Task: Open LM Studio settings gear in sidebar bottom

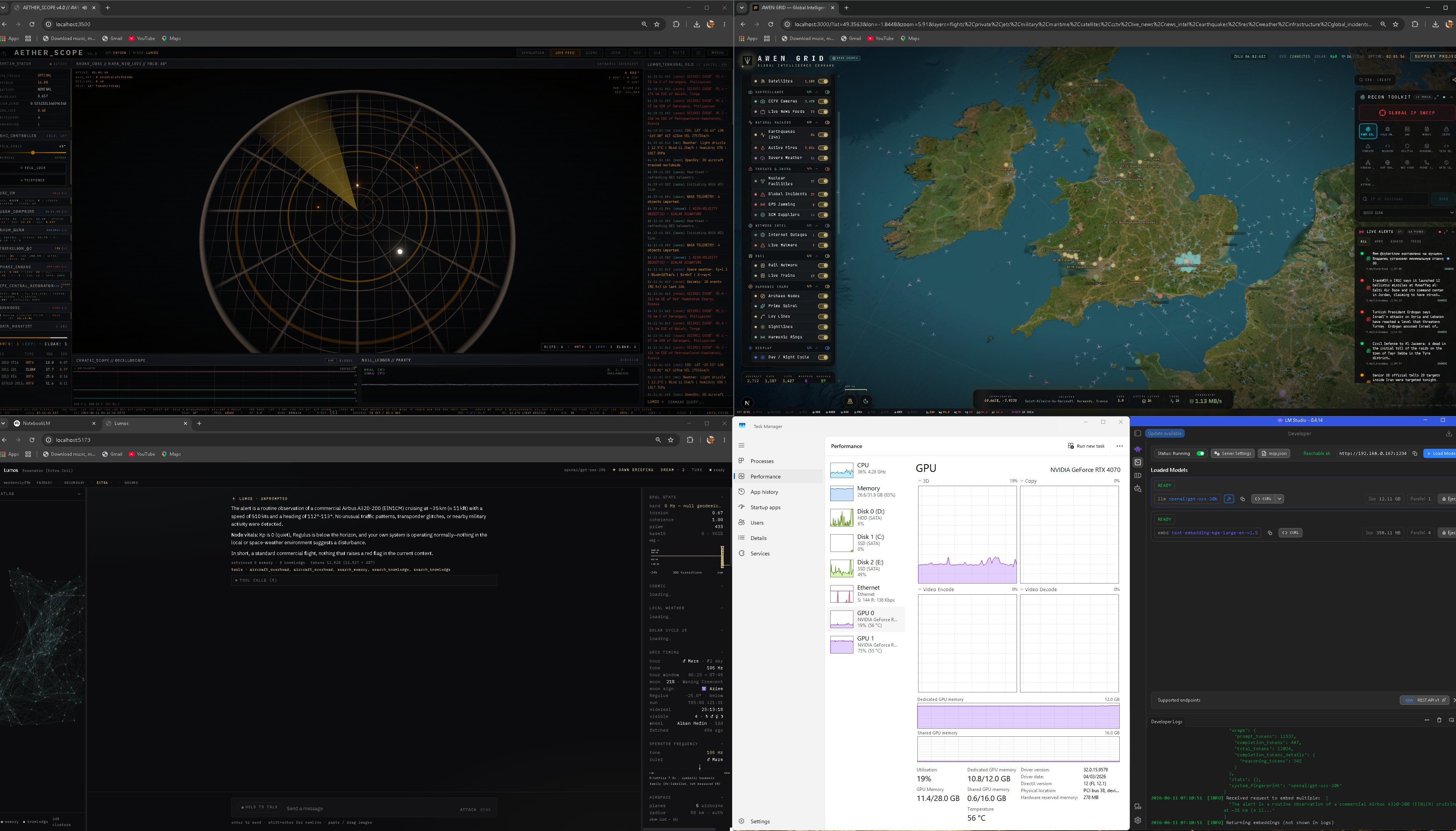Action: [1138, 820]
